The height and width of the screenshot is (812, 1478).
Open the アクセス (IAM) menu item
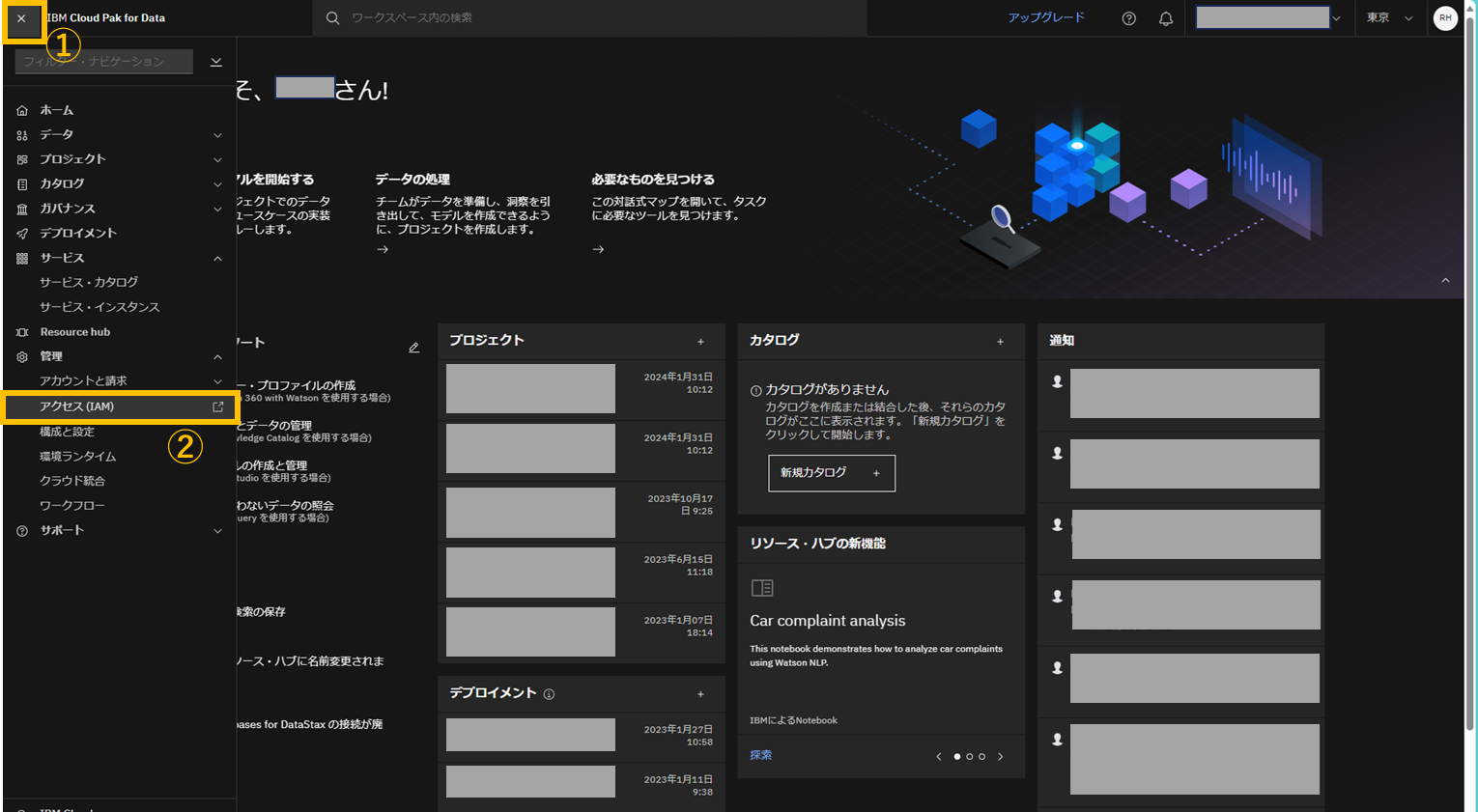coord(77,406)
